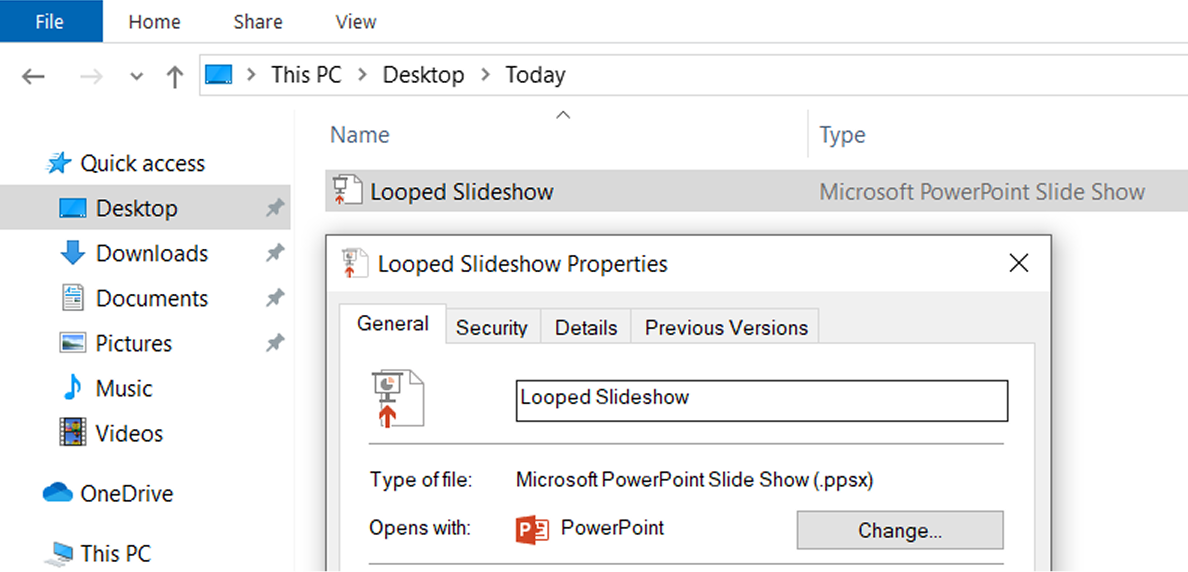Click the pin icon next to Downloads

point(274,254)
